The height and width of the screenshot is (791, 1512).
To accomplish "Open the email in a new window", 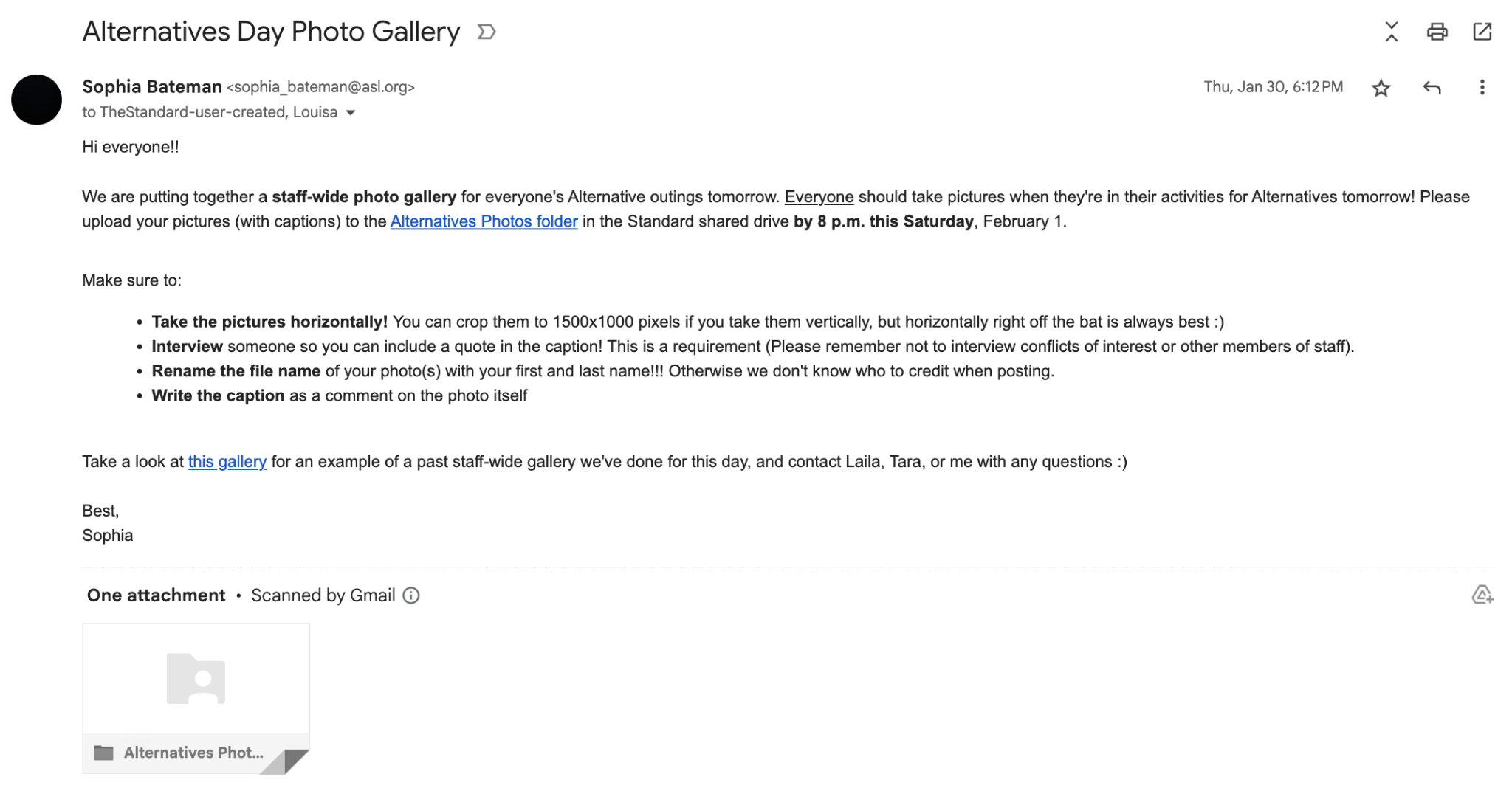I will click(x=1482, y=32).
